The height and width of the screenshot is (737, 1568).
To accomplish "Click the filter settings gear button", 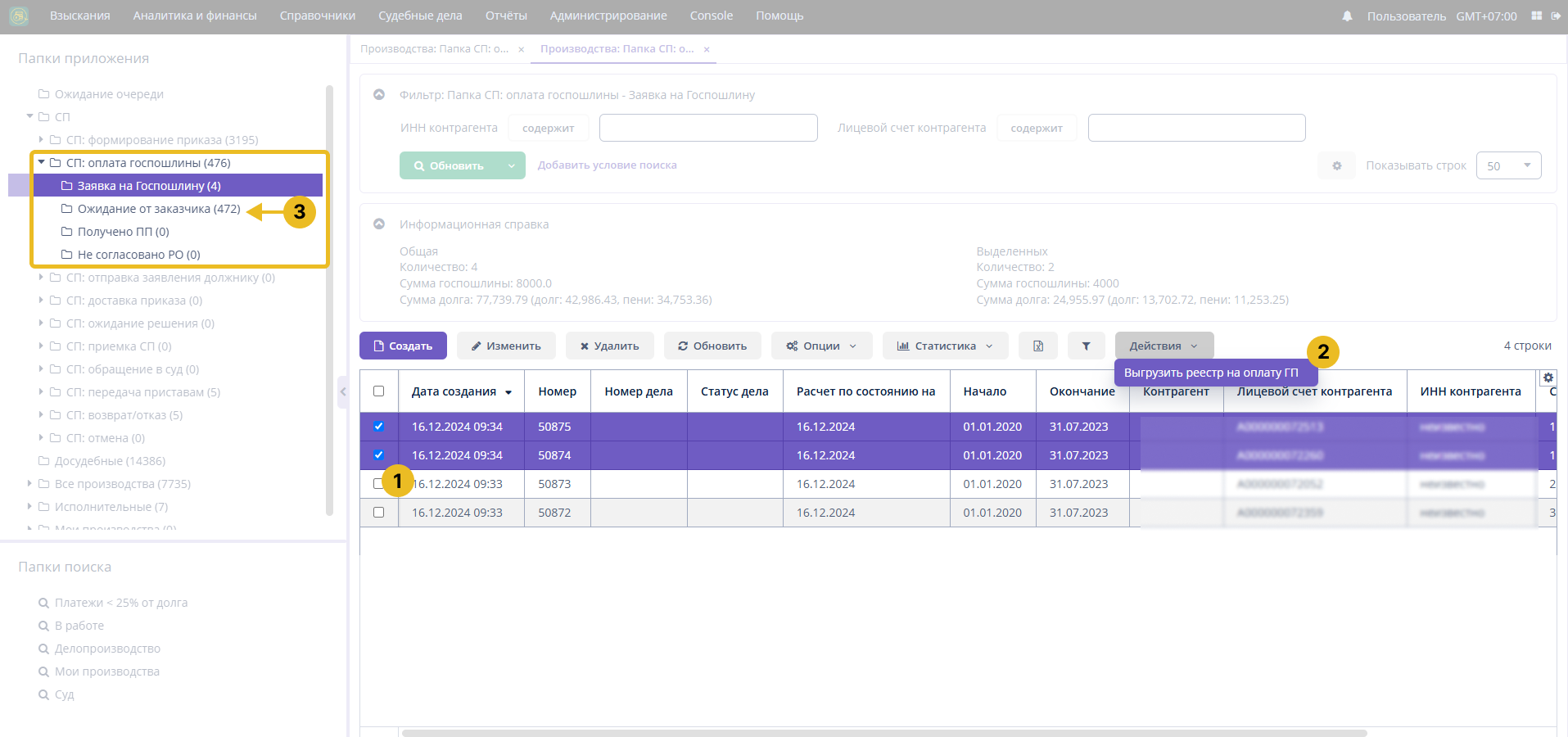I will click(x=1336, y=166).
